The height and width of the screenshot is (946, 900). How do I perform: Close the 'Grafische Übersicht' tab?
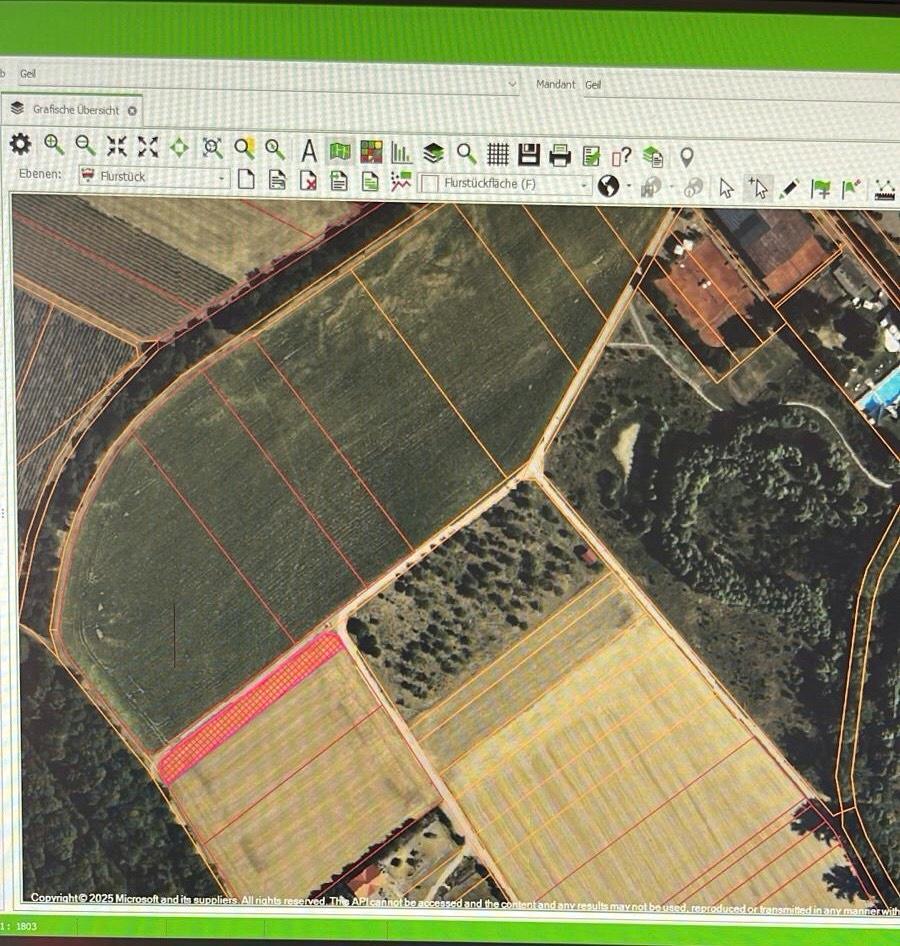click(x=132, y=110)
